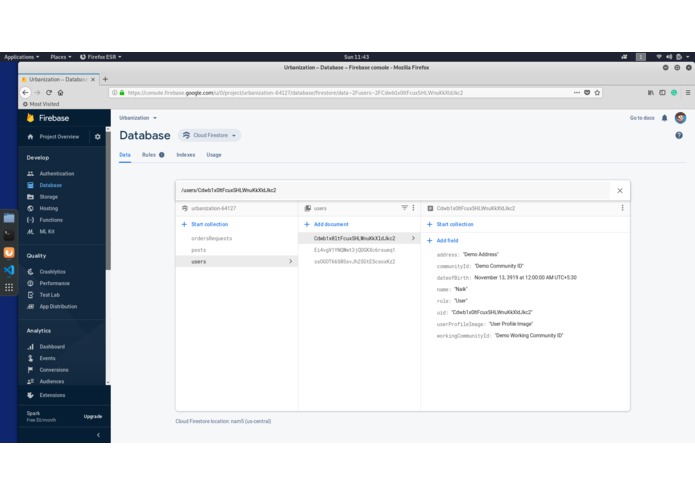Open the Go to docs link
The width and height of the screenshot is (695, 494).
[x=642, y=118]
